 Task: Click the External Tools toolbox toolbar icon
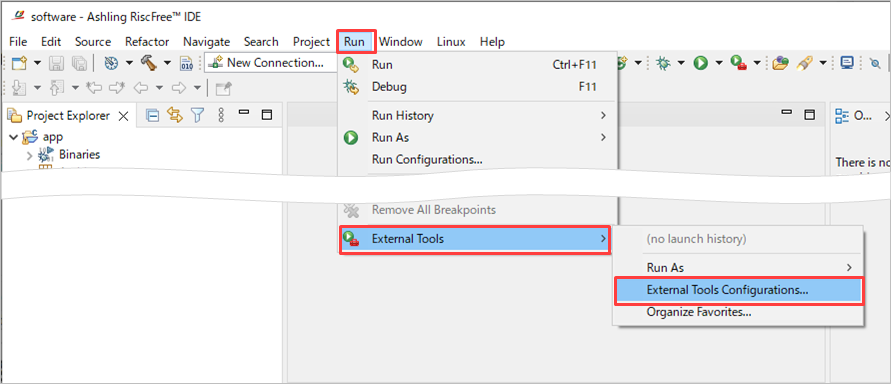pos(738,63)
